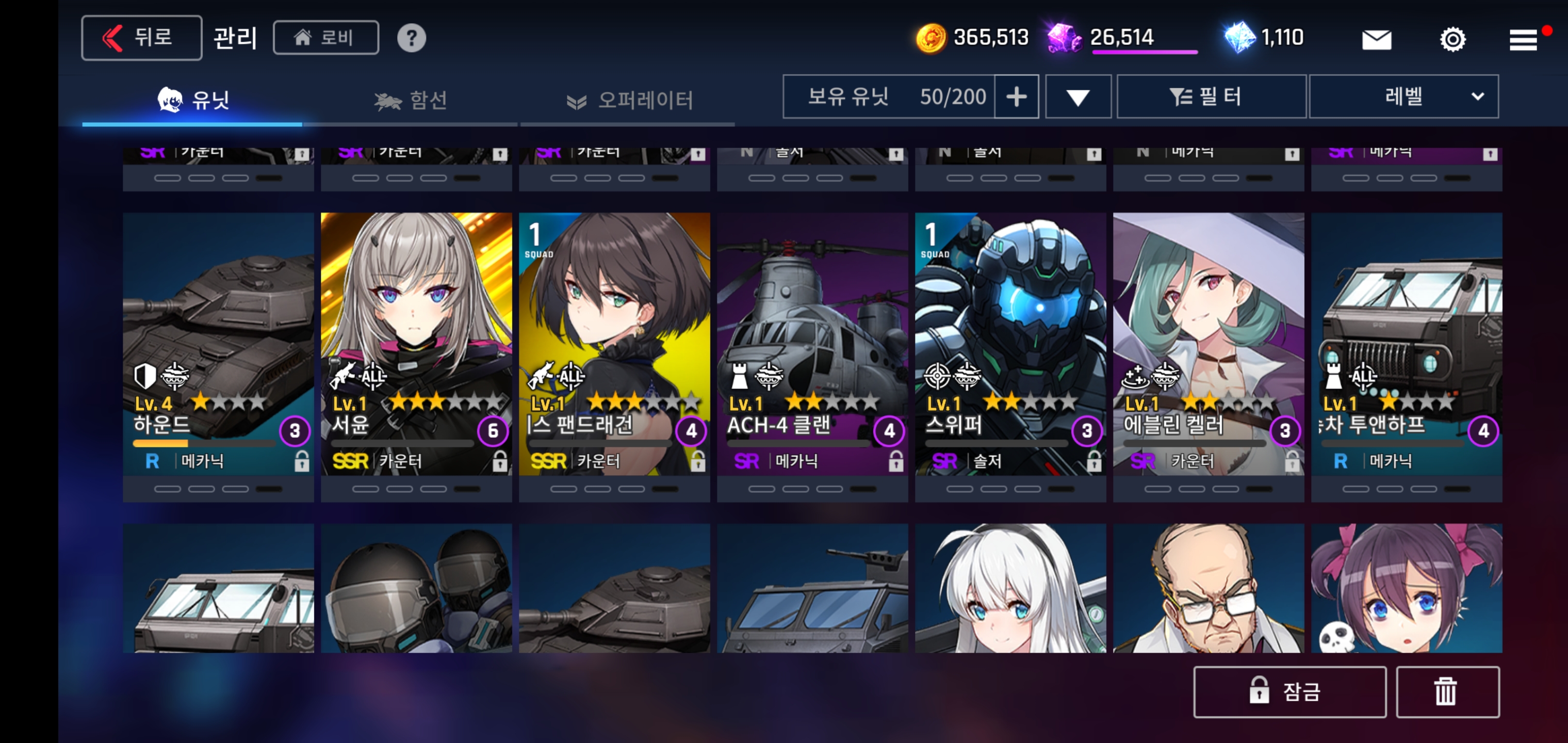Screen dimensions: 1568x743
Task: Toggle the lock icon on 서윤 card
Action: point(500,462)
